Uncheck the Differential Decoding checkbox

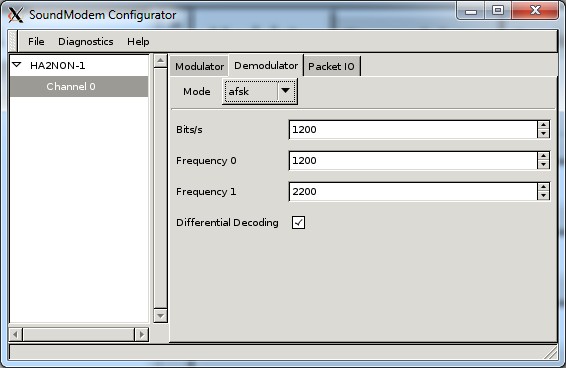tap(298, 222)
